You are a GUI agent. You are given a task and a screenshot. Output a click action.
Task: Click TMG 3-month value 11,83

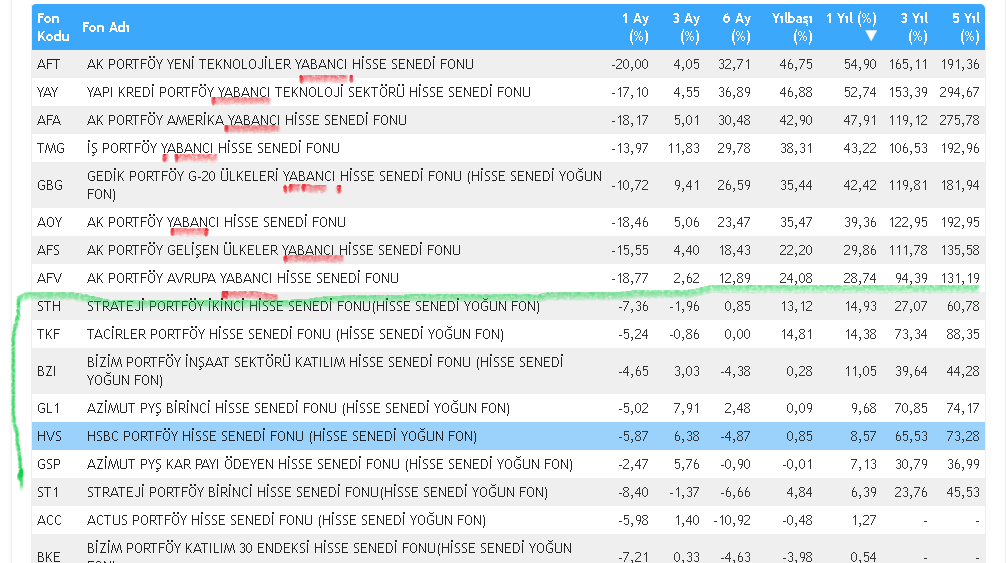[683, 149]
